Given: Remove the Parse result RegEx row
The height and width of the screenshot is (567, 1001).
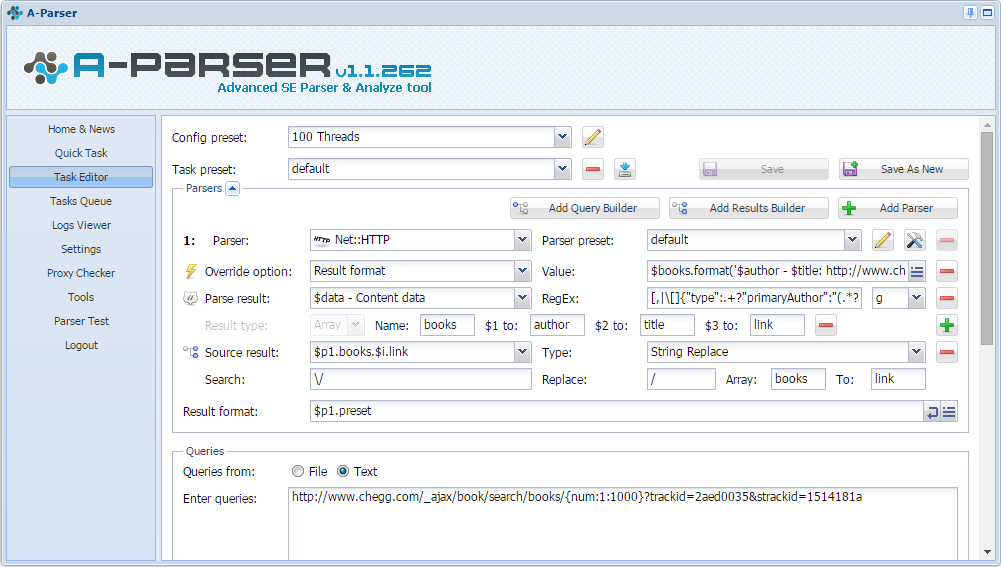Looking at the screenshot, I should (x=947, y=298).
